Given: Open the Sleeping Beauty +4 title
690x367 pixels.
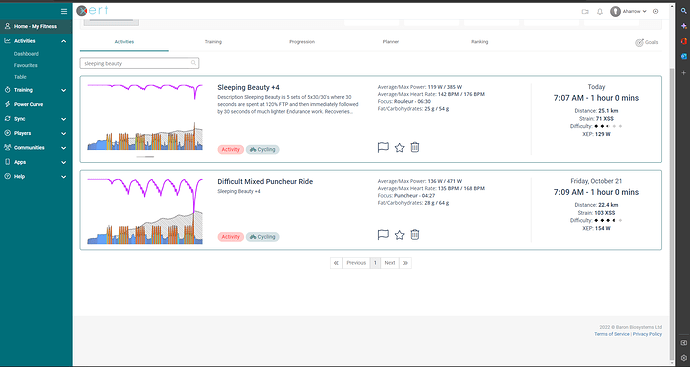Looking at the screenshot, I should pos(248,87).
